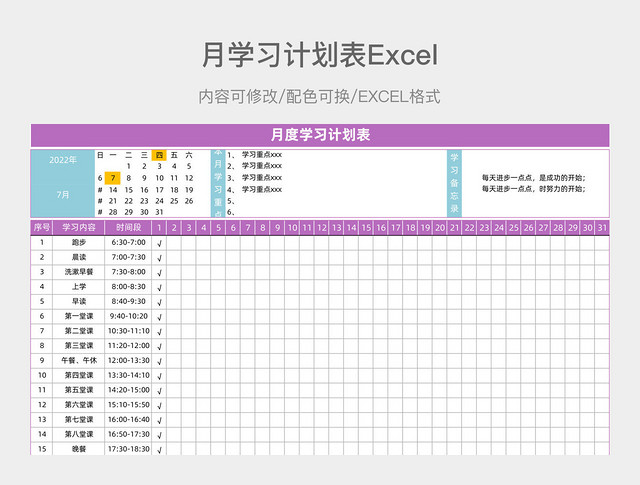Click the check mark in the 上学 row
Screen dimensions: 640x485
point(159,288)
